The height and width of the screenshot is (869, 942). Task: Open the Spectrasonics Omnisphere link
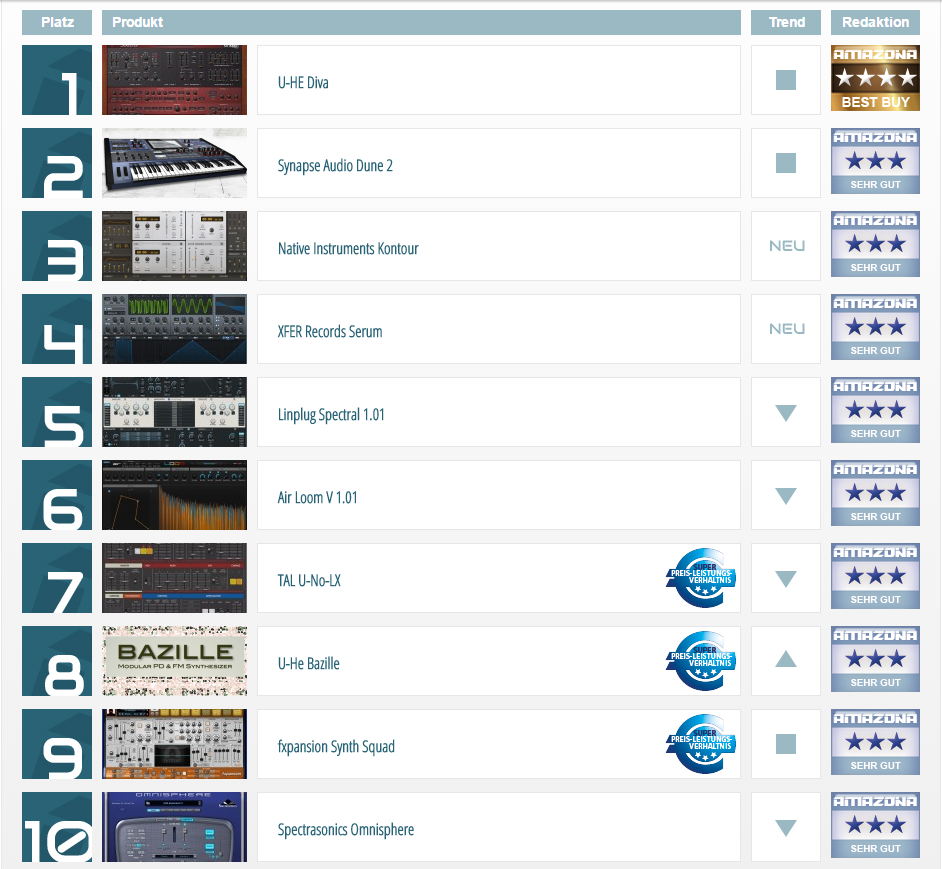coord(345,829)
